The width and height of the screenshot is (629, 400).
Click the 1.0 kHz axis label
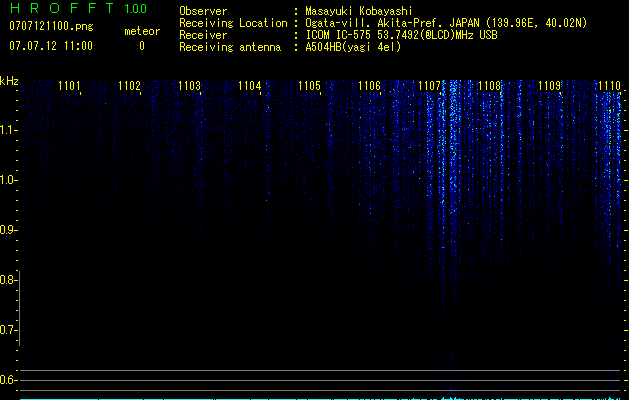tap(7, 180)
